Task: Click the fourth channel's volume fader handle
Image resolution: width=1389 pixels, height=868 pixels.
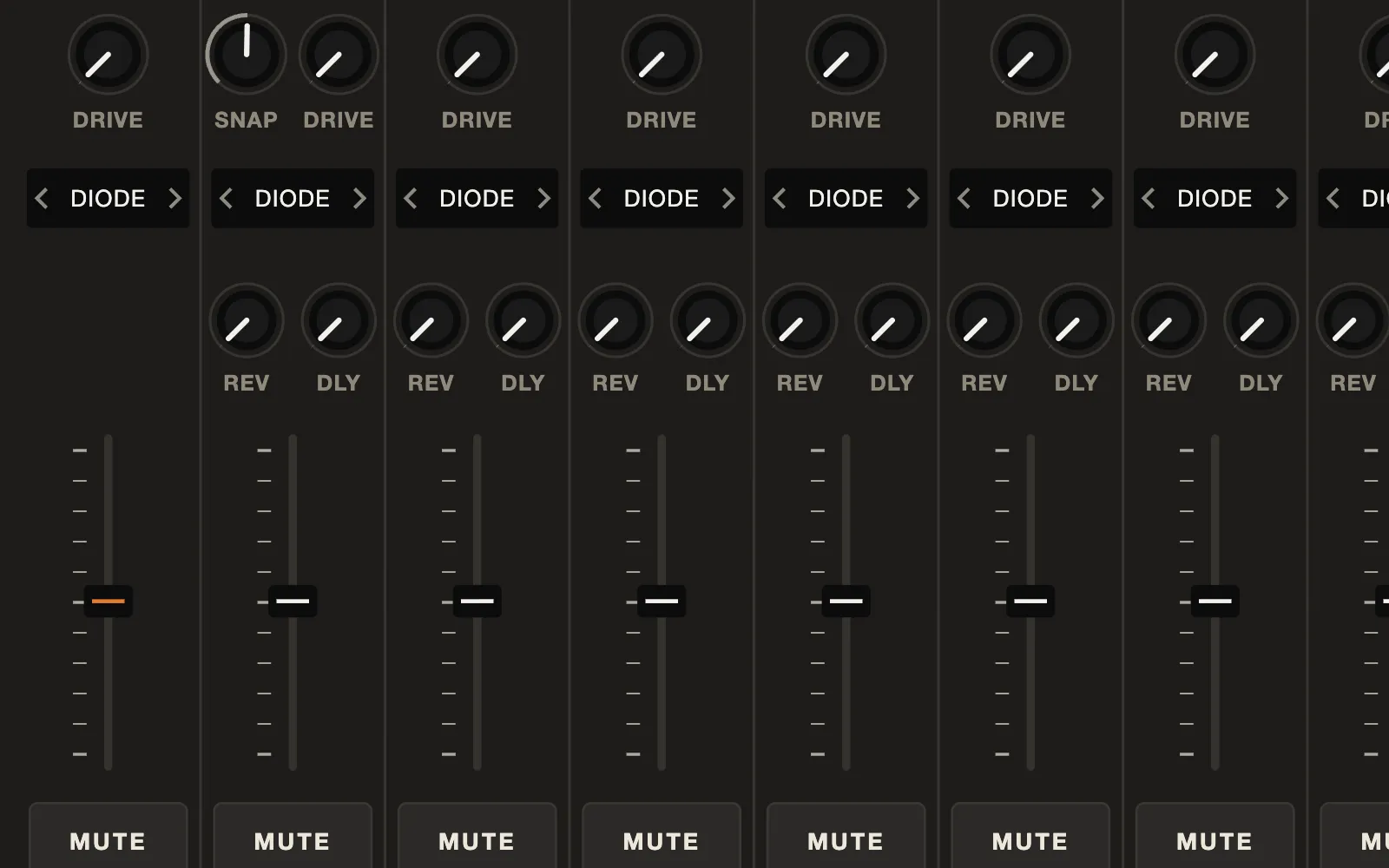Action: pos(662,601)
